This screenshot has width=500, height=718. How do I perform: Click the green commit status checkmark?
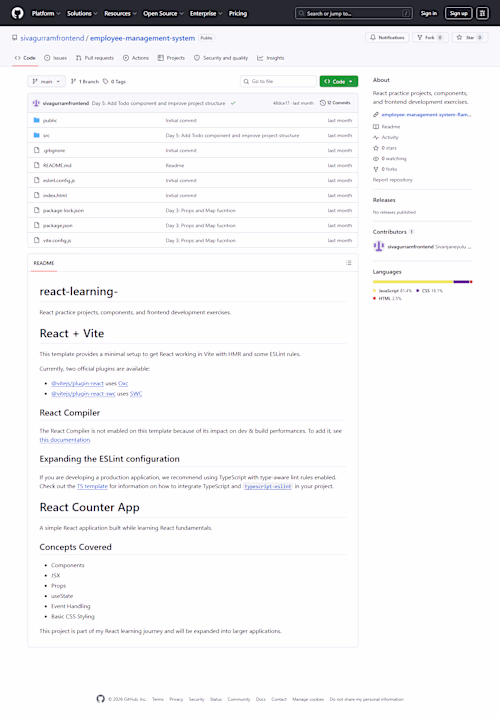[233, 103]
